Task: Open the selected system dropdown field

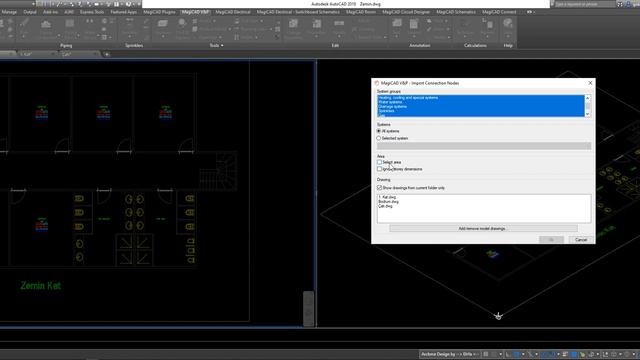Action: [x=484, y=146]
